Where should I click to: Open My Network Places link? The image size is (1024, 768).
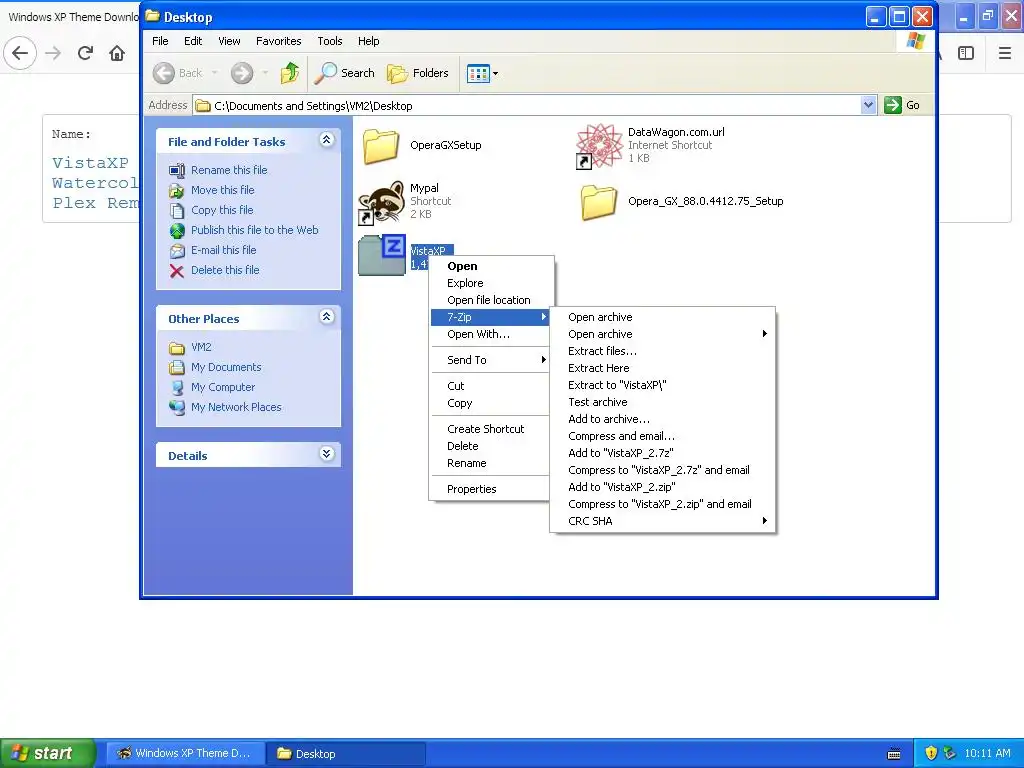click(x=236, y=408)
